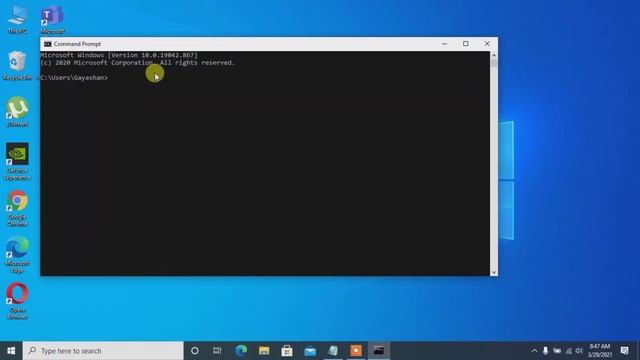Open the Mail app on the taskbar
Image resolution: width=640 pixels, height=360 pixels.
coord(310,351)
